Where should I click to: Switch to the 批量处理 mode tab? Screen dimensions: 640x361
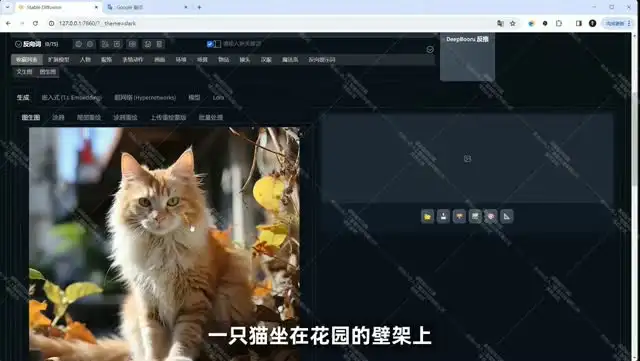click(x=211, y=118)
